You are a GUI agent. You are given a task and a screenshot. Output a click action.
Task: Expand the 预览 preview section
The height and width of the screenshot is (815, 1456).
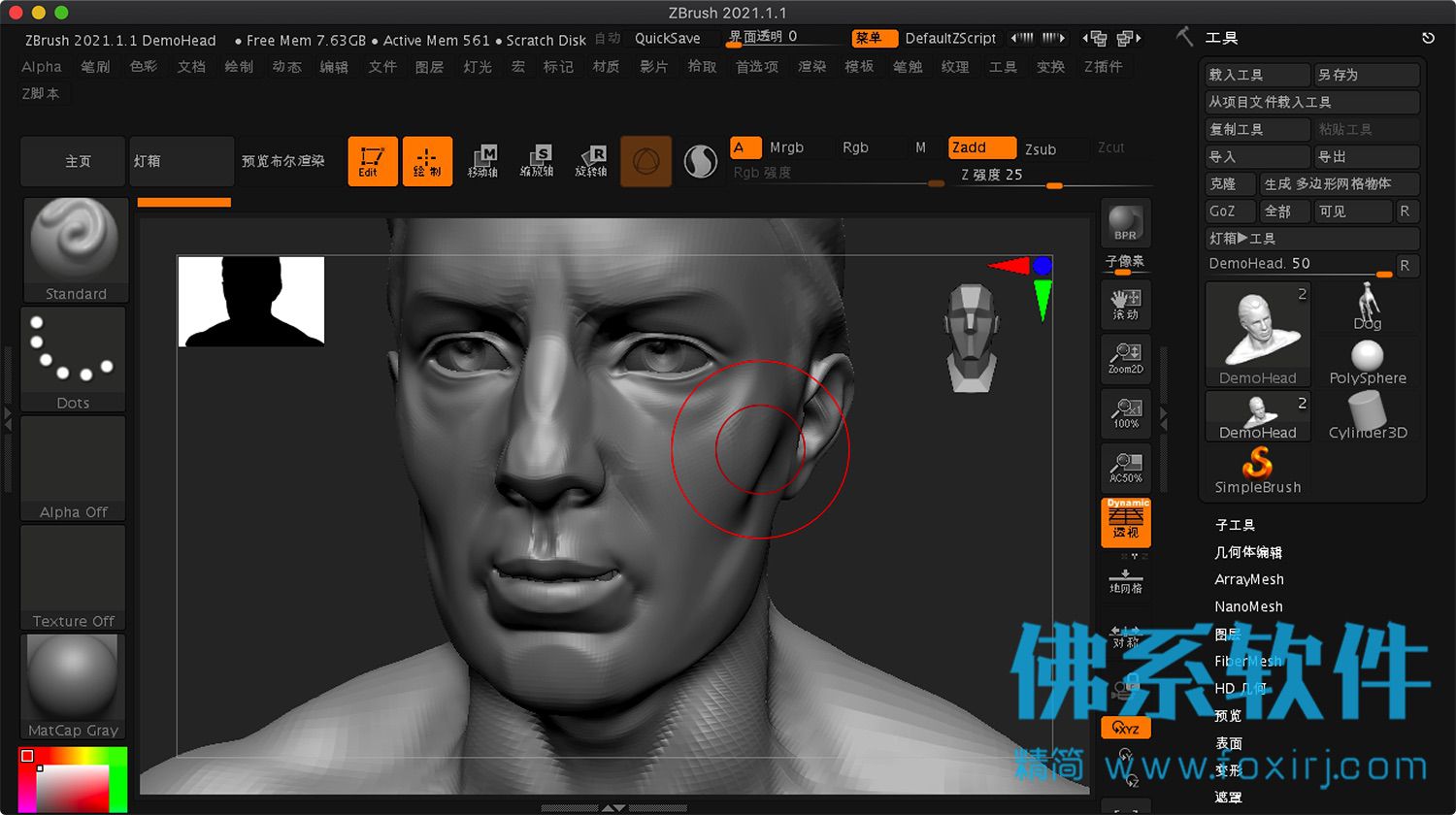pyautogui.click(x=1228, y=715)
